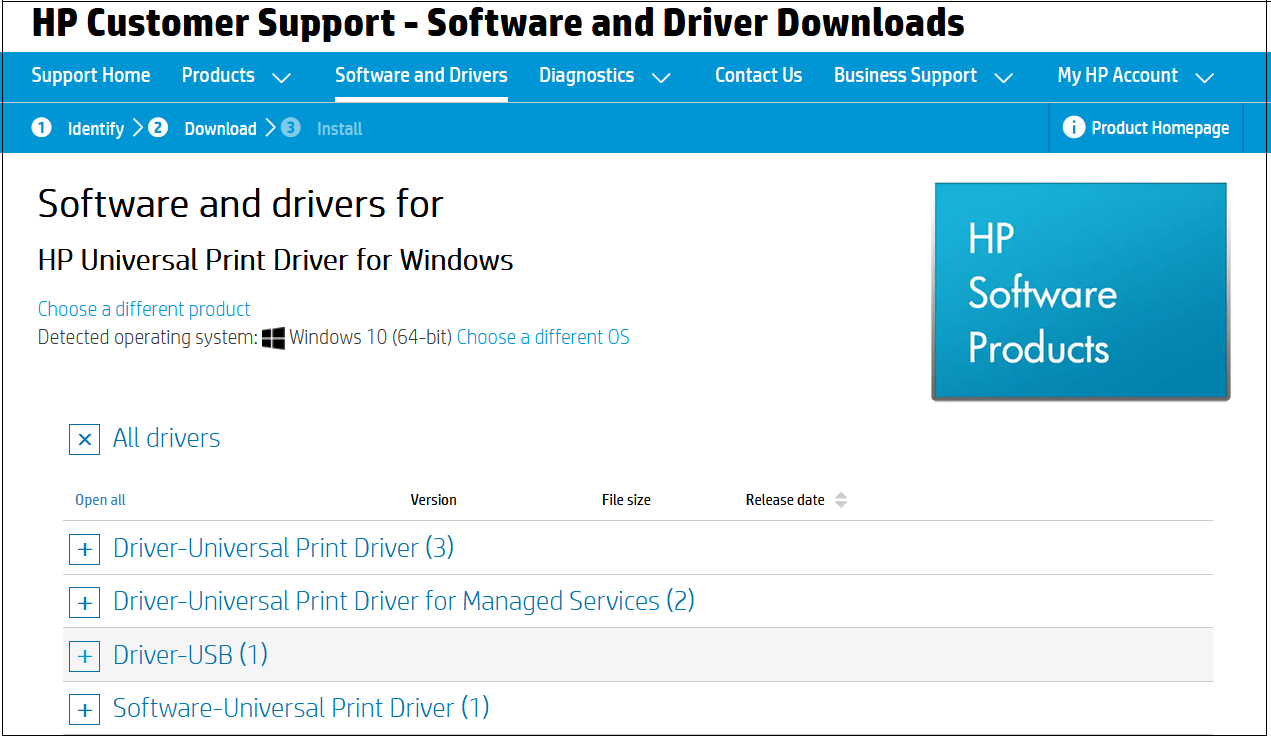Click the HP Software Products image
The height and width of the screenshot is (742, 1271).
(1080, 291)
